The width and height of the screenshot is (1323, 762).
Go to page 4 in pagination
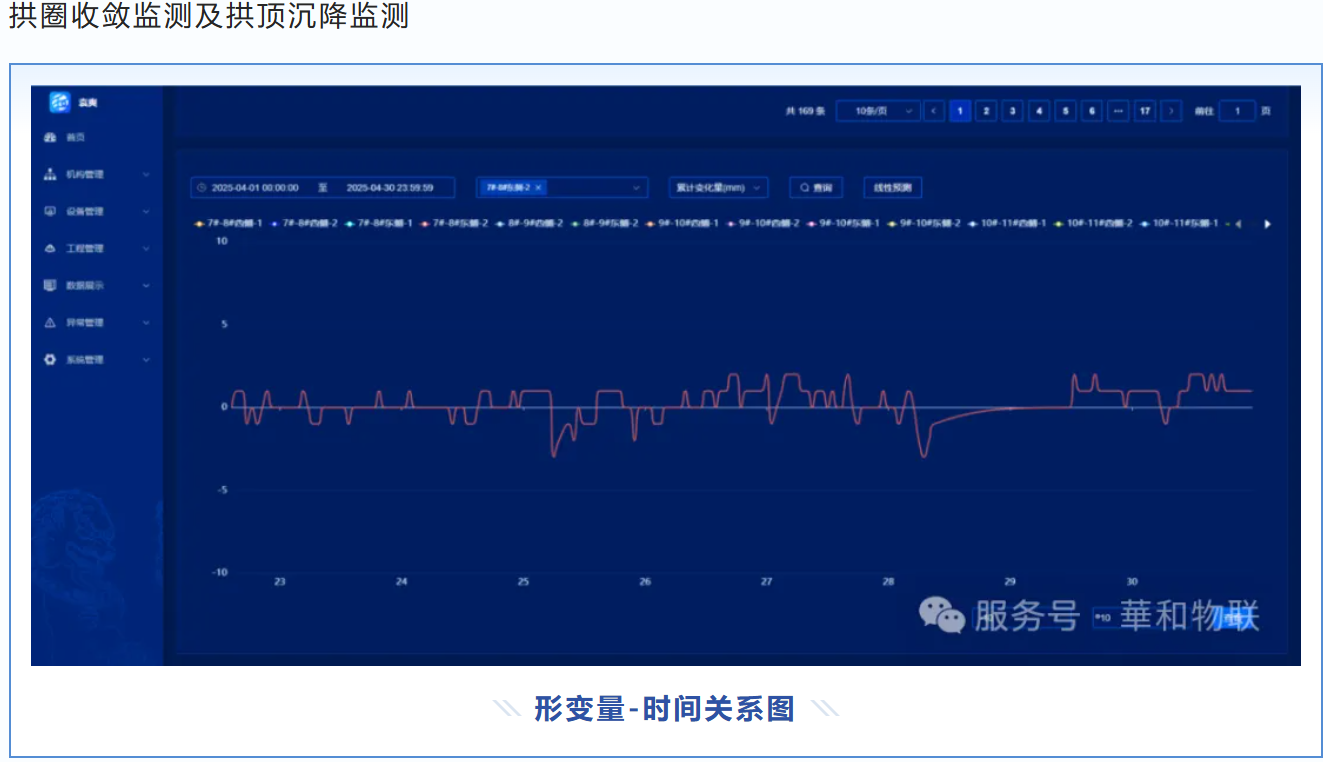(1039, 111)
